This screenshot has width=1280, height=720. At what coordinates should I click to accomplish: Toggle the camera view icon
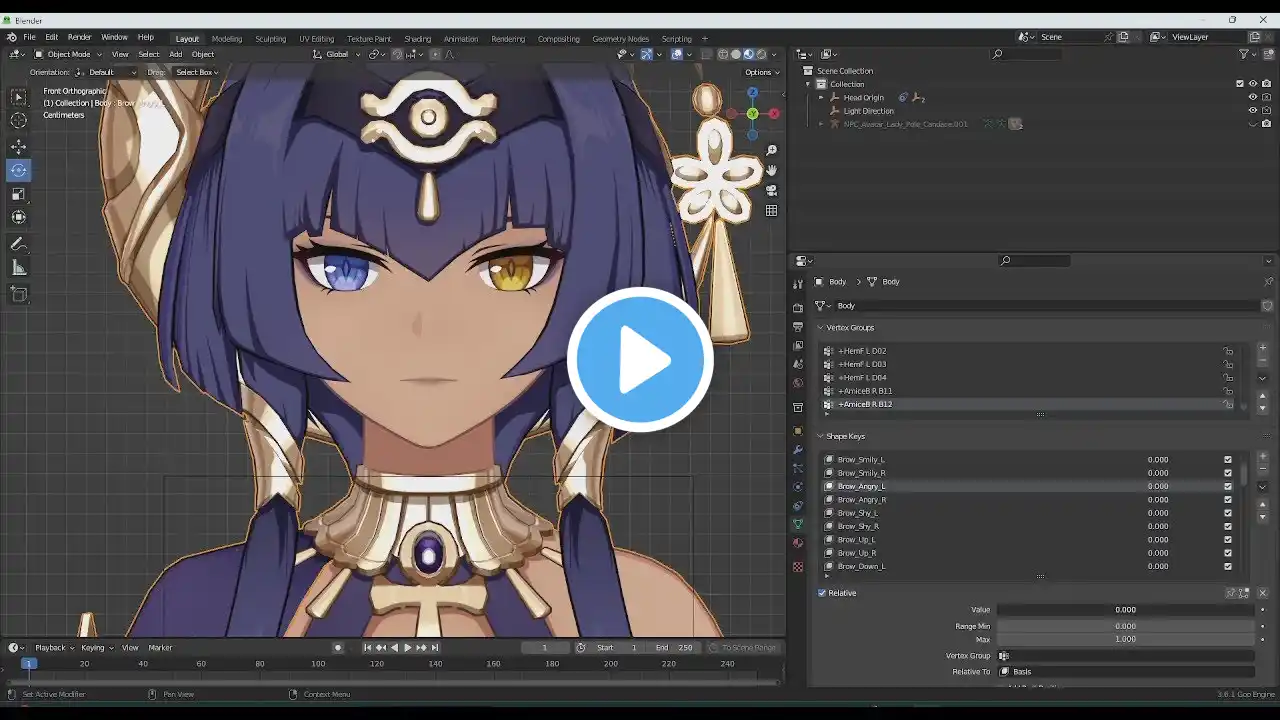click(x=772, y=190)
